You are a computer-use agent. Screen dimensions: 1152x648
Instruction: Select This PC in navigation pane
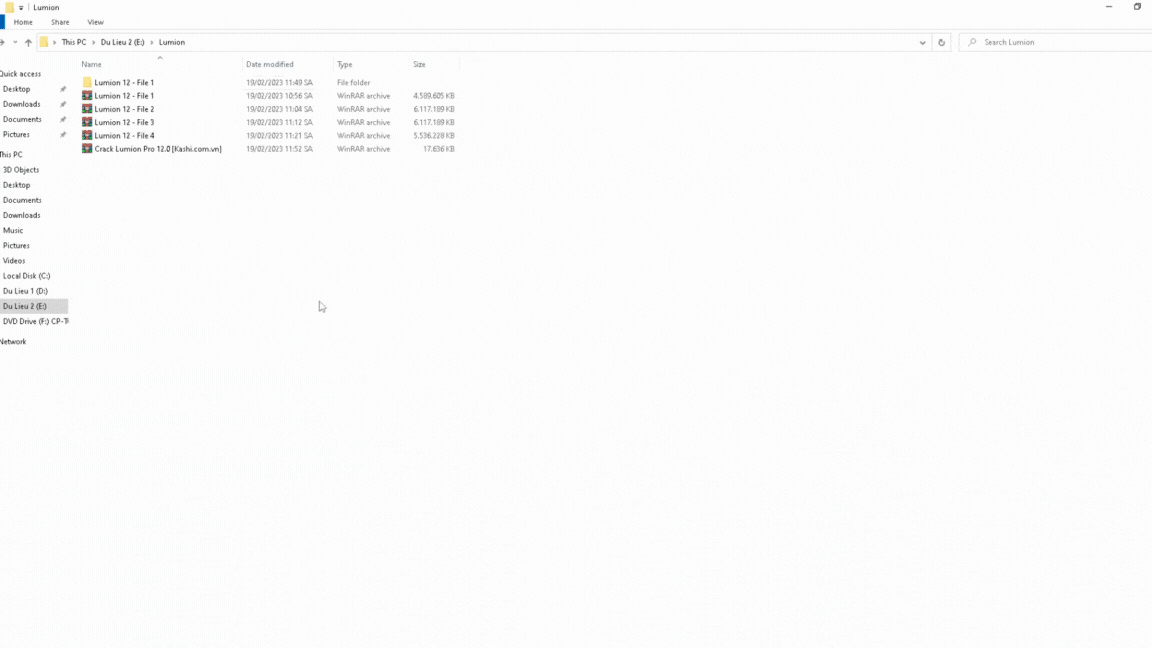(x=11, y=154)
